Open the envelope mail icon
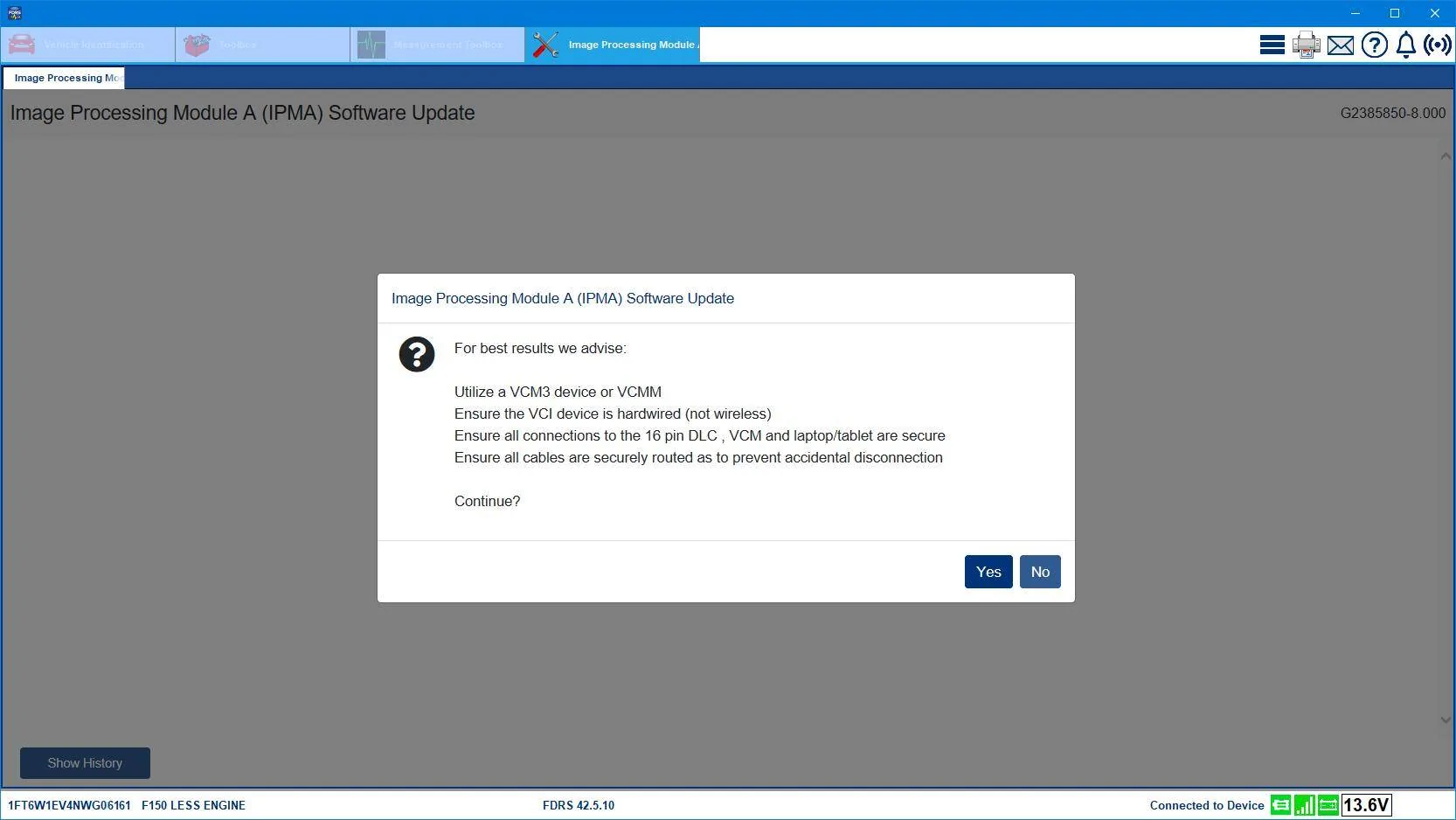This screenshot has height=820, width=1456. click(x=1340, y=45)
